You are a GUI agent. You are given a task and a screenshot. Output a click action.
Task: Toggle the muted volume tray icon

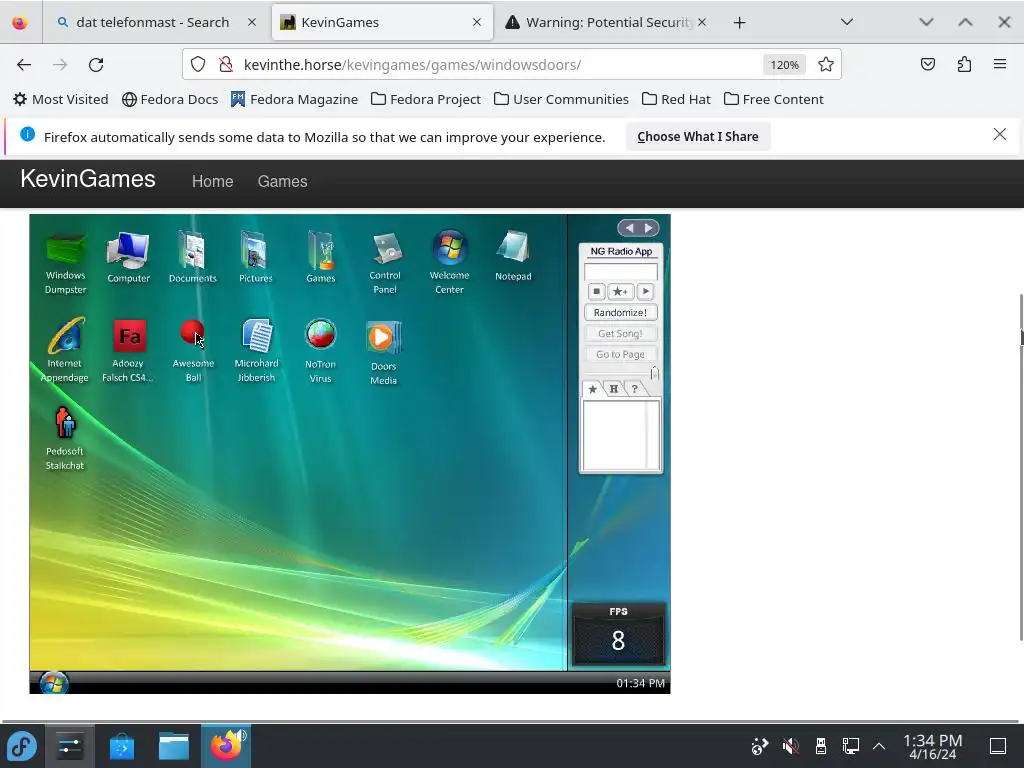click(x=791, y=746)
